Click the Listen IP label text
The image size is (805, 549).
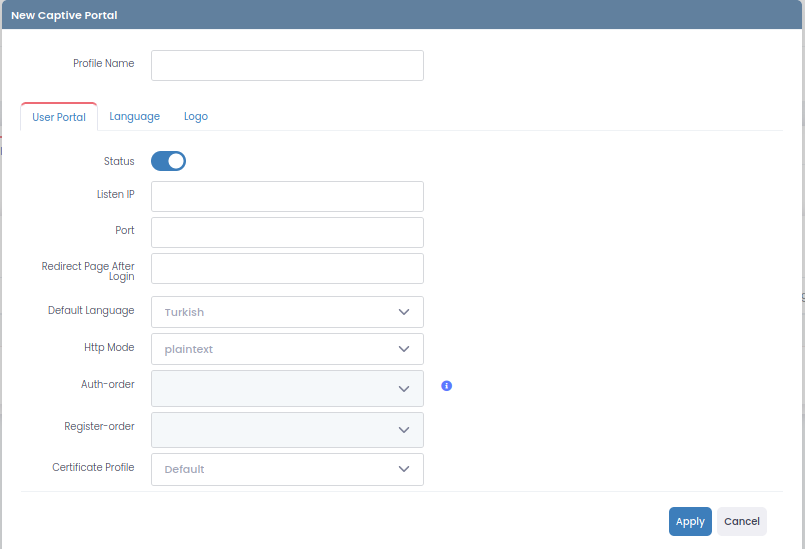(116, 194)
